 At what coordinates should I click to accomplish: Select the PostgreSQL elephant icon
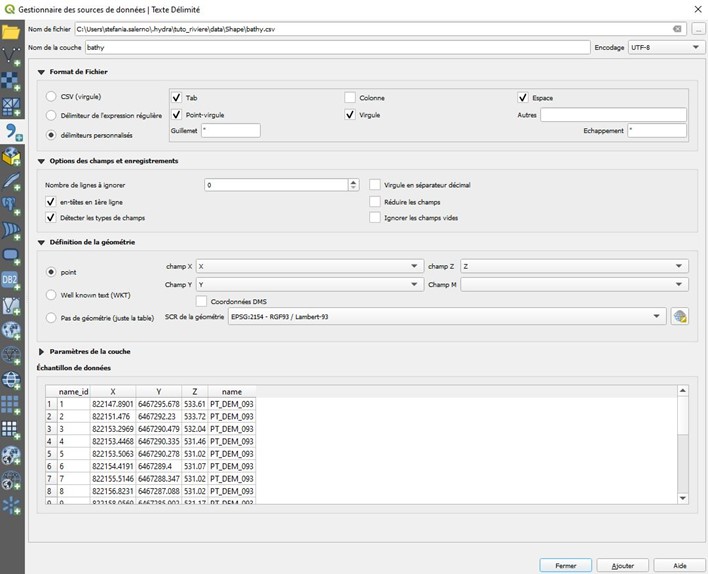(11, 206)
